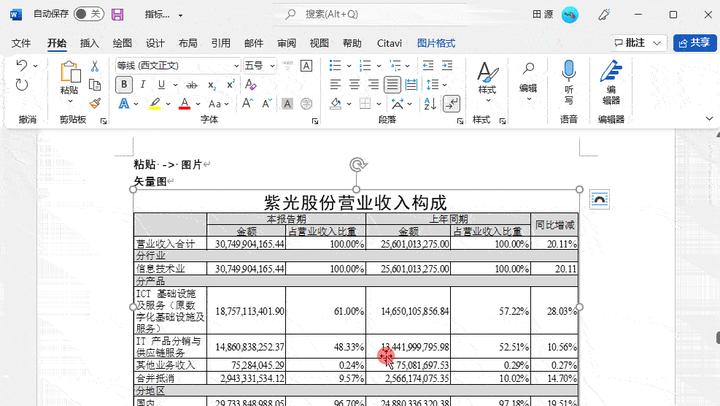Open the Font dialog launcher
Viewport: 720px width, 406px height.
[x=315, y=121]
